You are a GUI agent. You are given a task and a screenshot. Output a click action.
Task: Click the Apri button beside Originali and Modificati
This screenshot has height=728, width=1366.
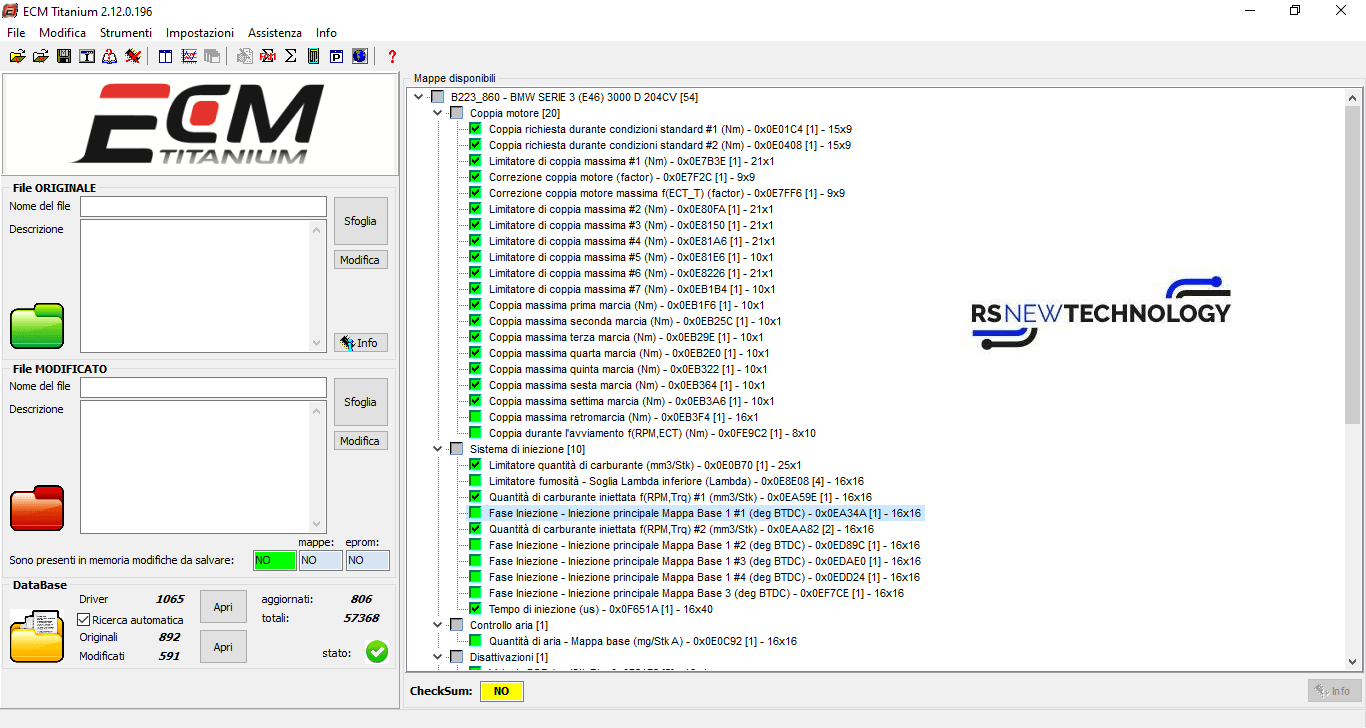(x=223, y=647)
